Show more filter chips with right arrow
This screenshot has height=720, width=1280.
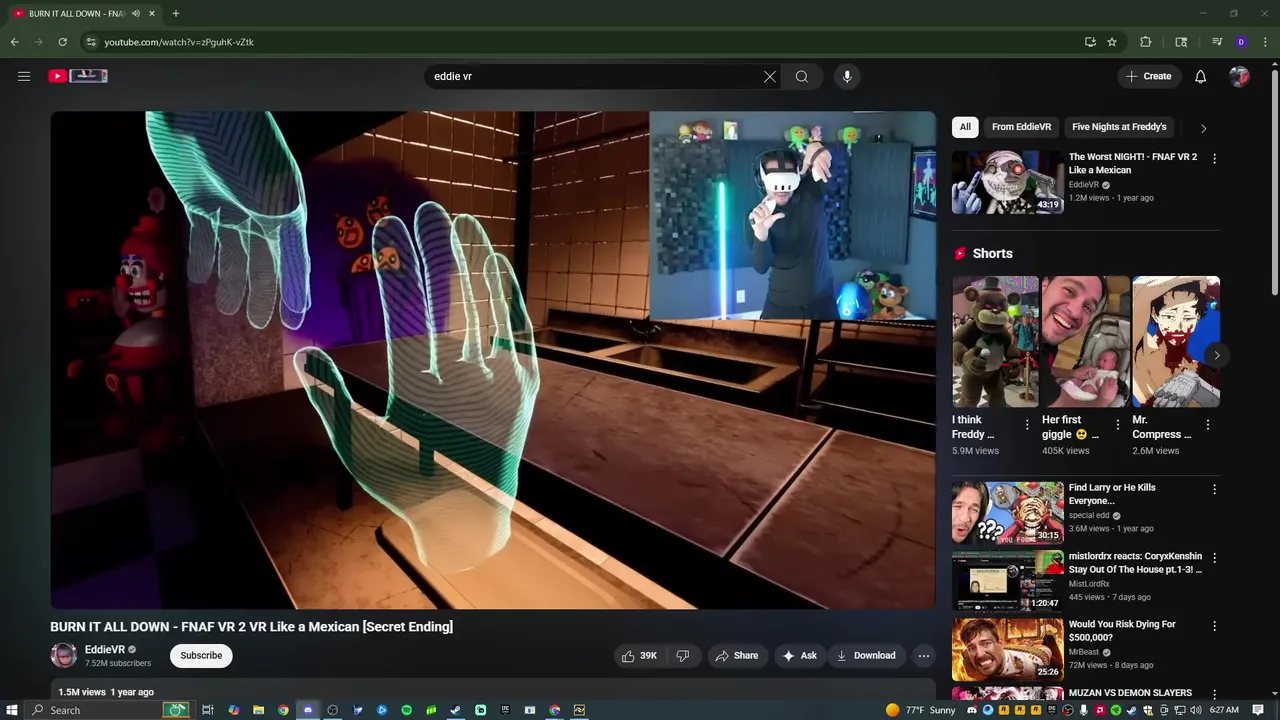[x=1203, y=128]
